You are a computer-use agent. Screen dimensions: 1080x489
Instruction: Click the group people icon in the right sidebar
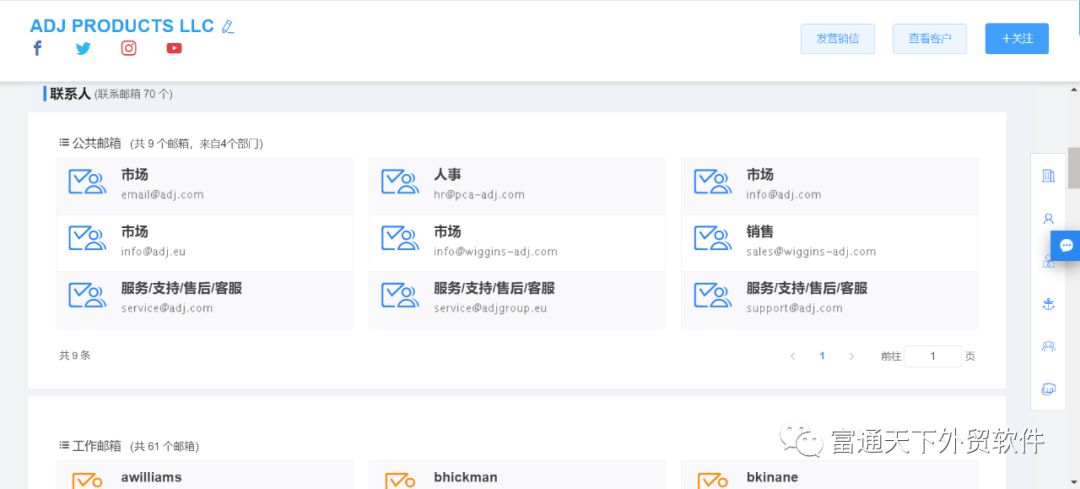click(1048, 346)
